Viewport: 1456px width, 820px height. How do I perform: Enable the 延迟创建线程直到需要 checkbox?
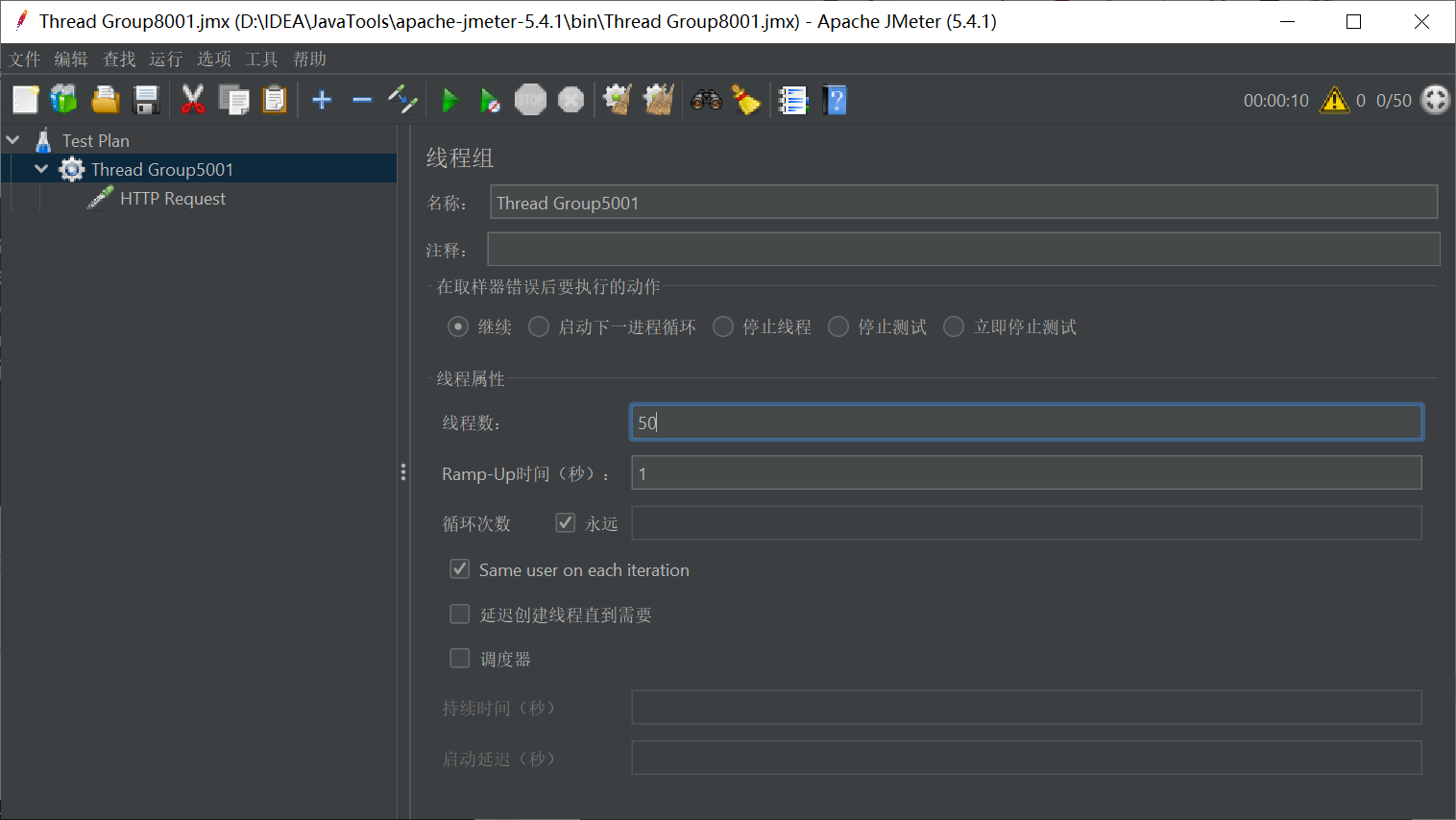[x=460, y=614]
